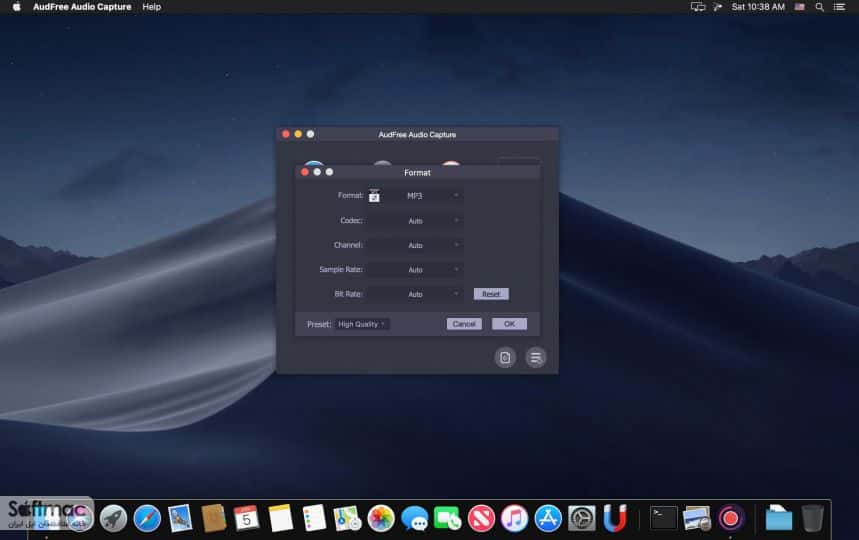Screen dimensions: 859x540
Task: Open the Preset High Quality dropdown
Action: click(x=362, y=324)
